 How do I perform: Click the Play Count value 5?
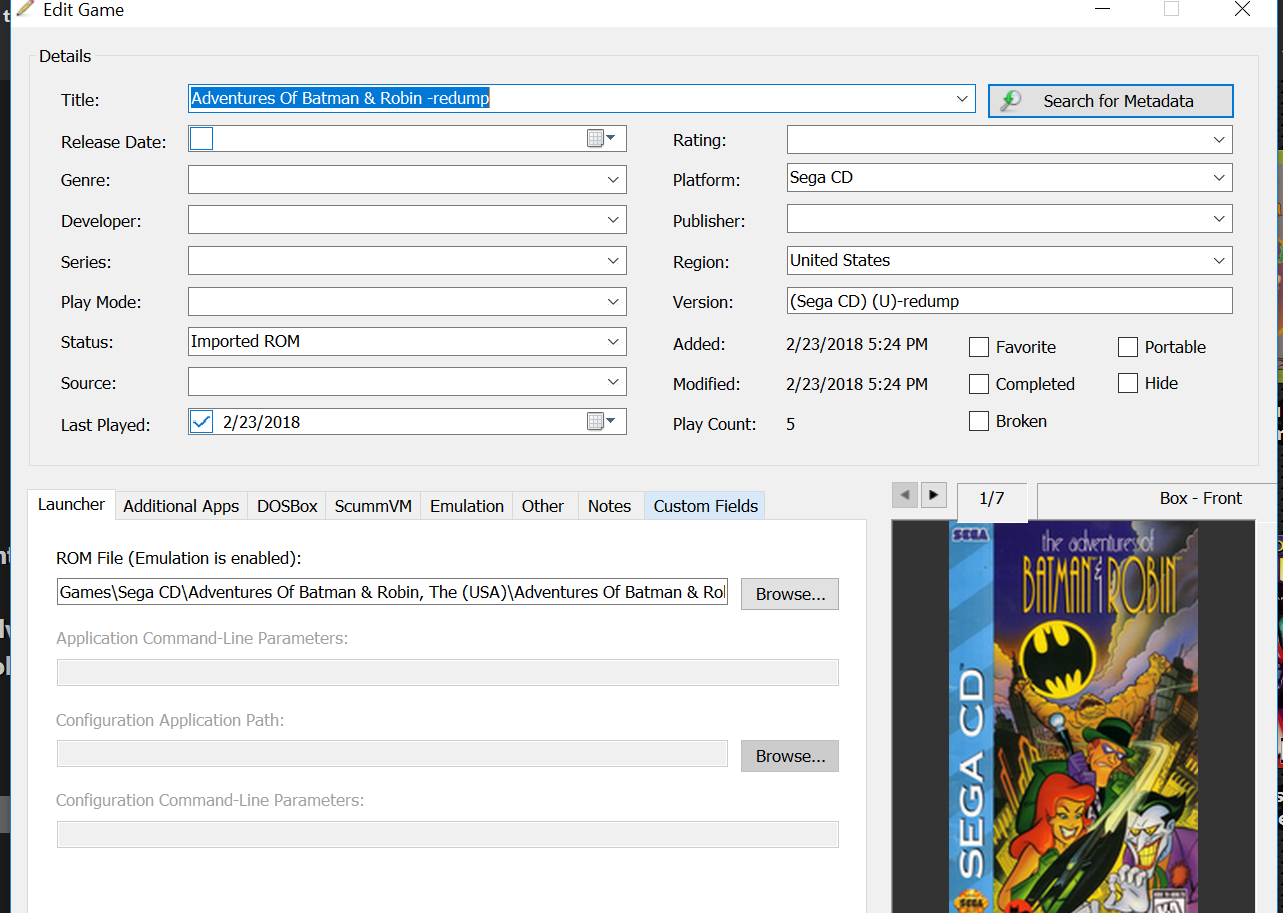coord(790,424)
